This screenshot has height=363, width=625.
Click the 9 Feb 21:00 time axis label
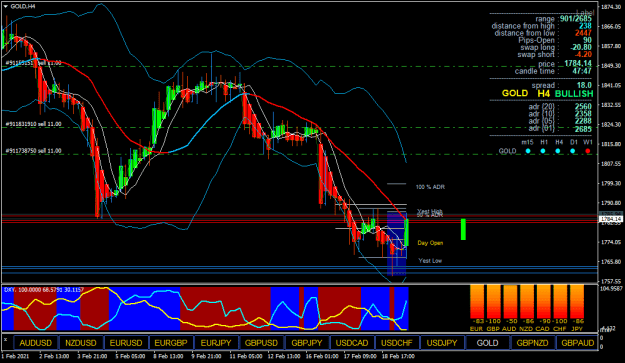207,356
